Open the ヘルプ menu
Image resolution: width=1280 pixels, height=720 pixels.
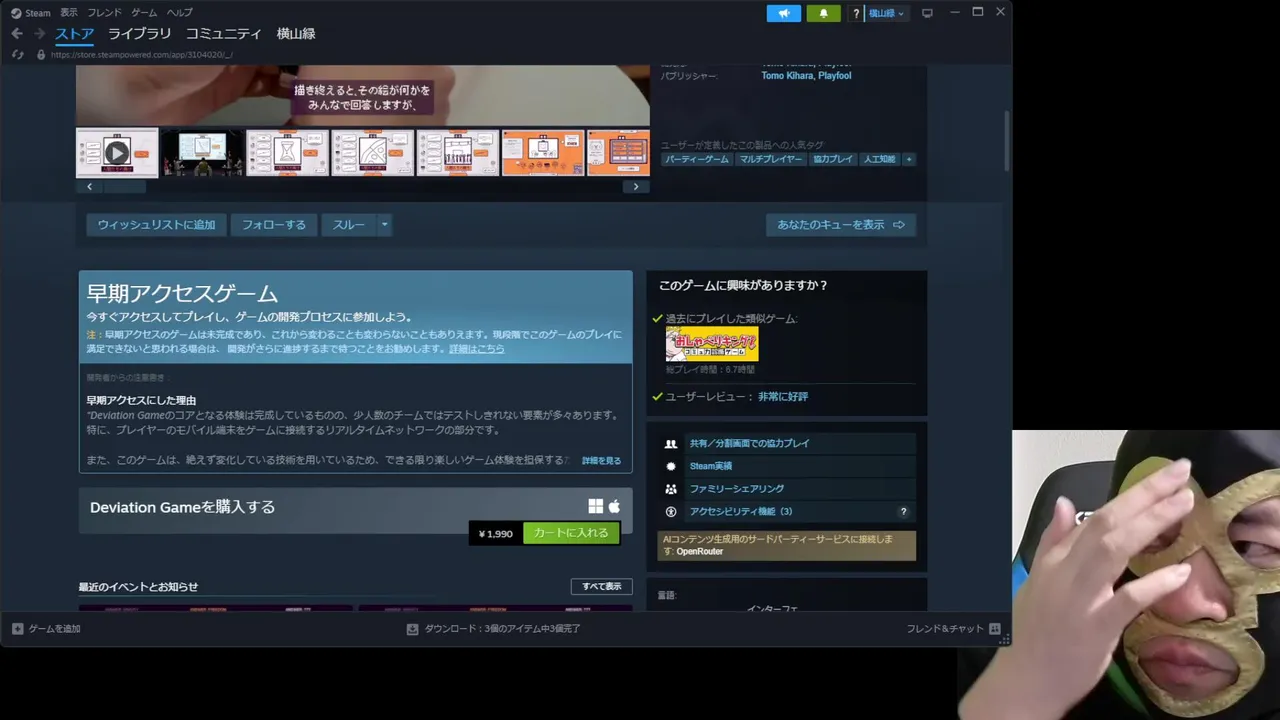click(x=180, y=13)
